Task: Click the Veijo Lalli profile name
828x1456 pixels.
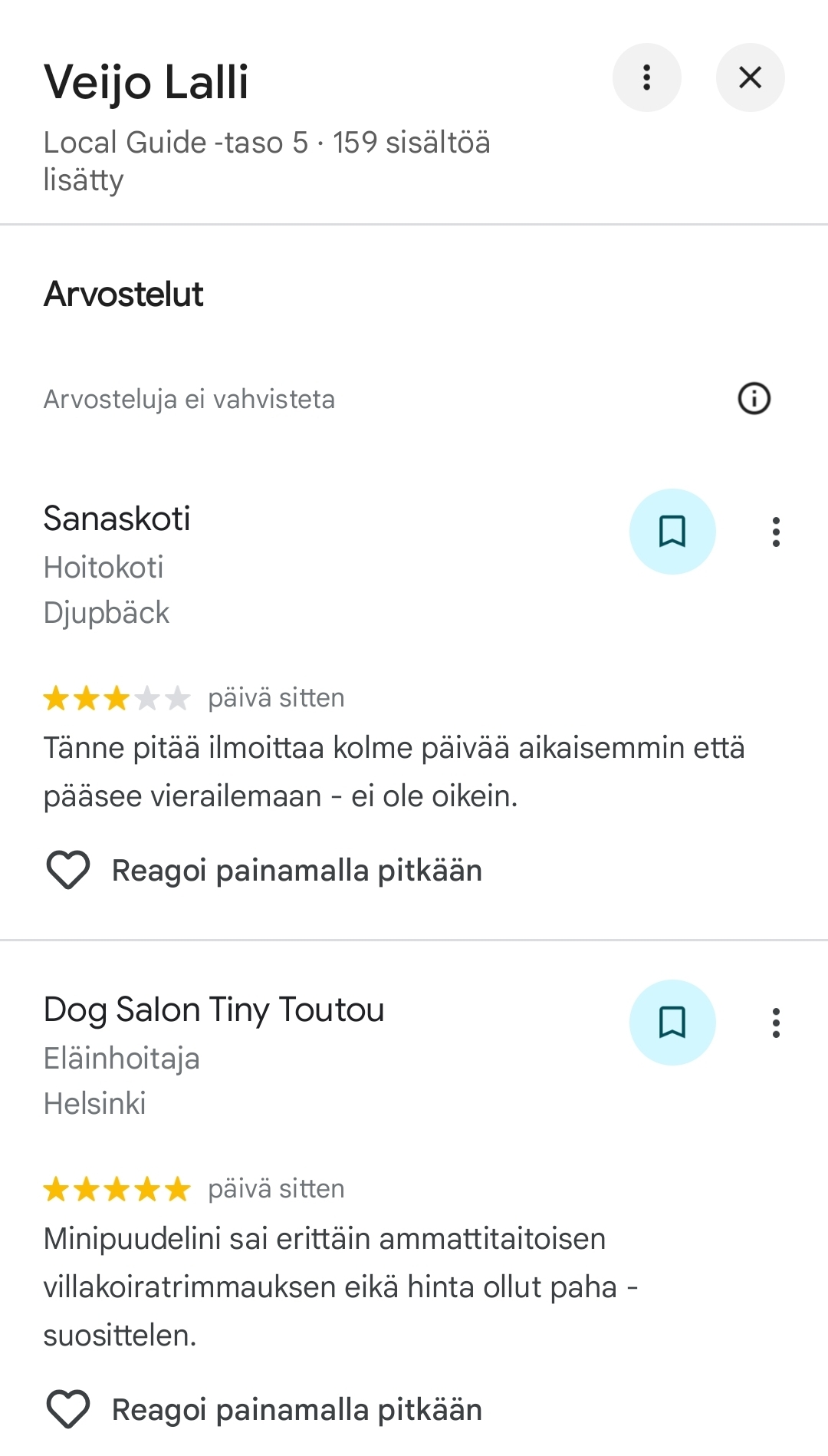Action: tap(146, 82)
